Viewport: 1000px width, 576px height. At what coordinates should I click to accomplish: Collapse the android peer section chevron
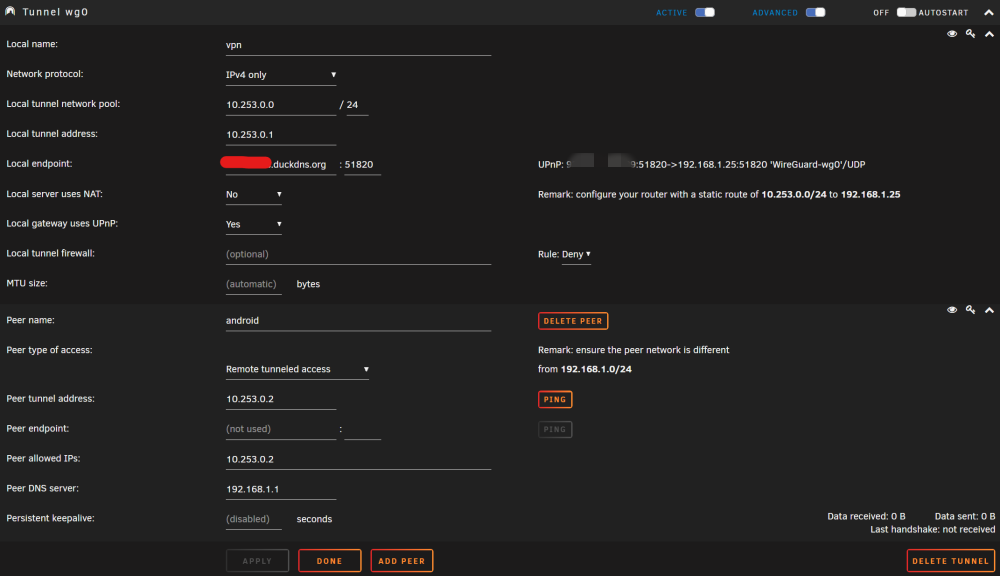989,311
